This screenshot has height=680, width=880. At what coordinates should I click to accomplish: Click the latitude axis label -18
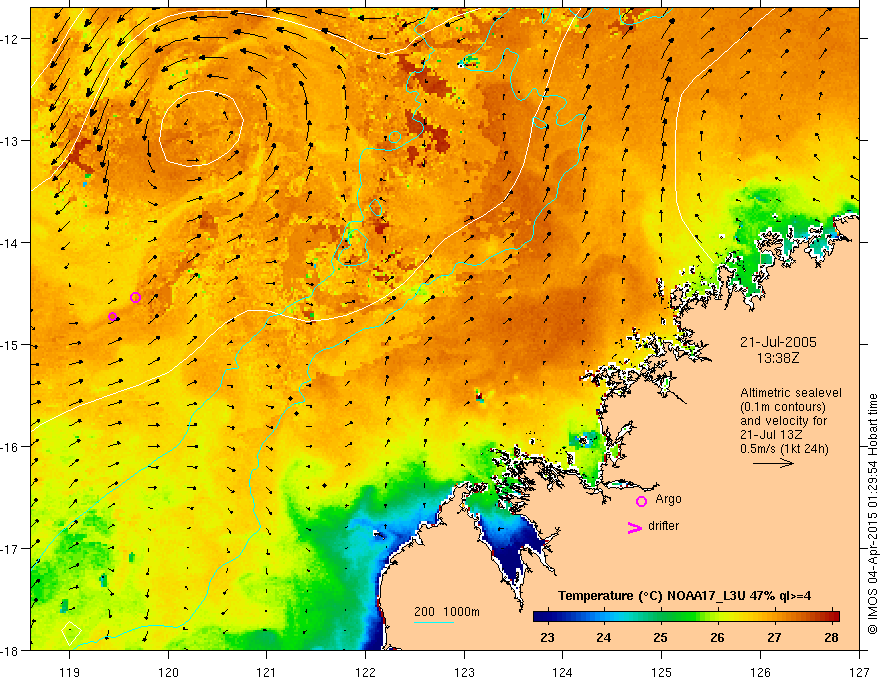point(10,651)
